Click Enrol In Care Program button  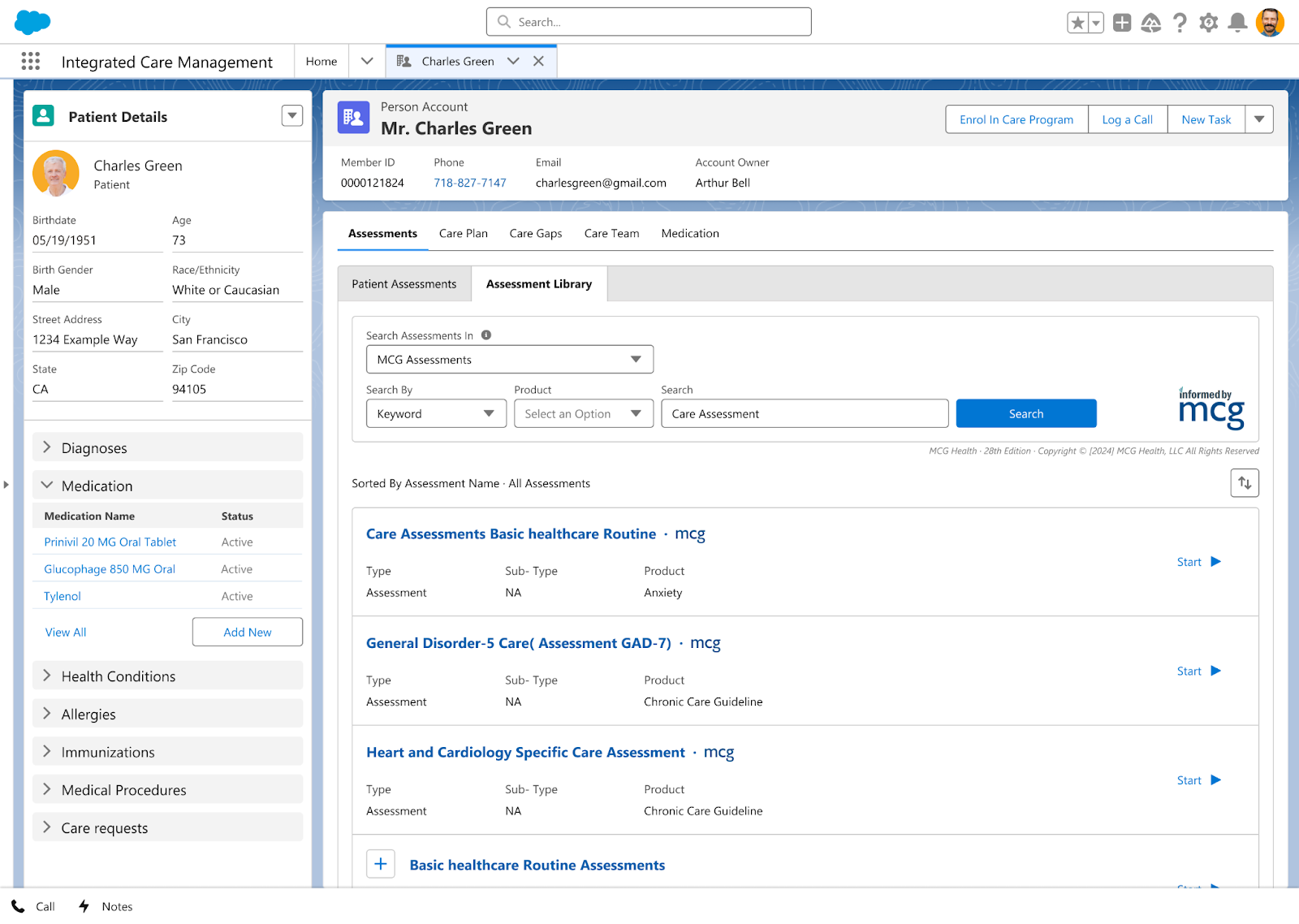(x=1016, y=119)
